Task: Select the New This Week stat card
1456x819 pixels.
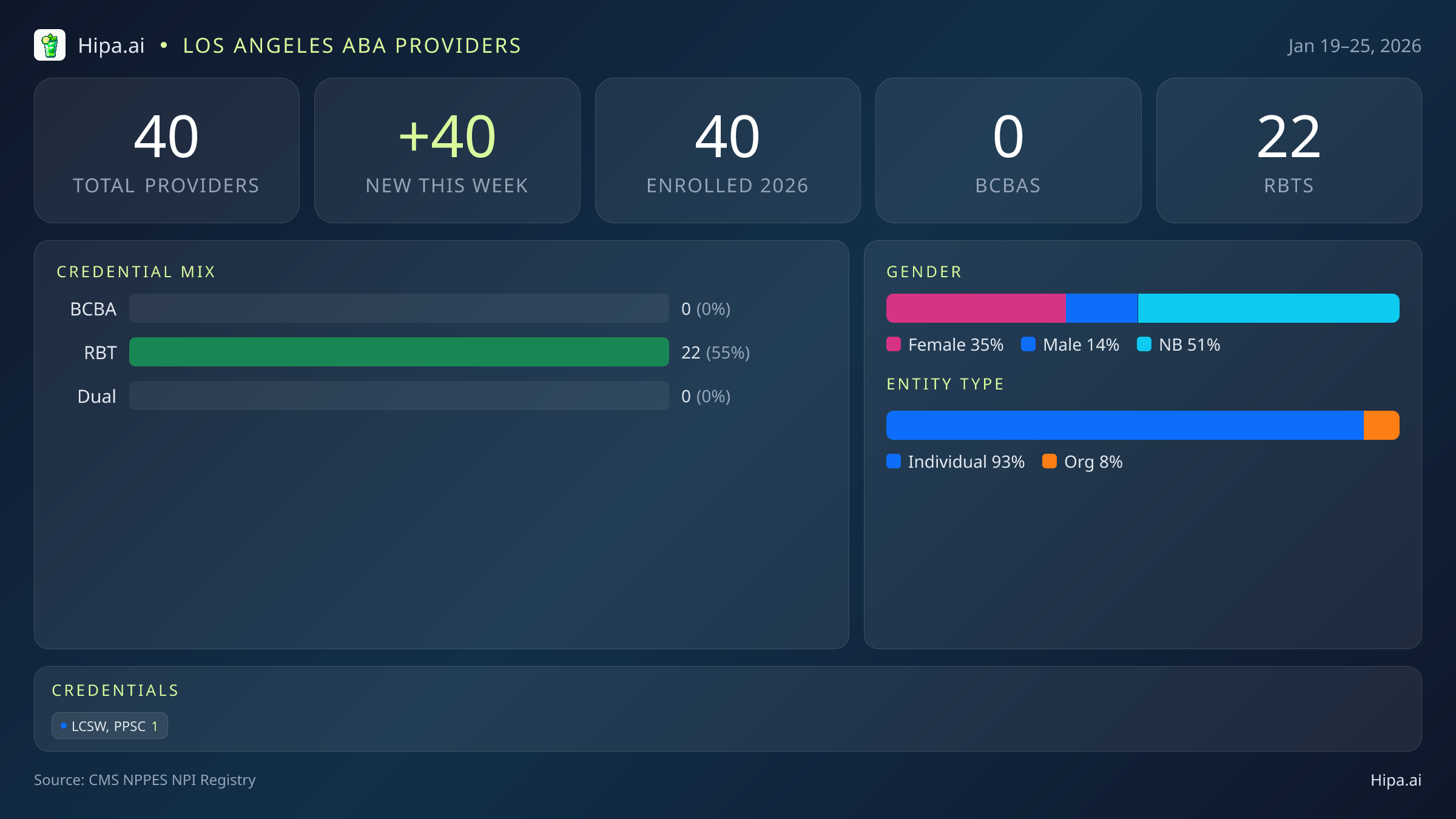Action: coord(447,150)
